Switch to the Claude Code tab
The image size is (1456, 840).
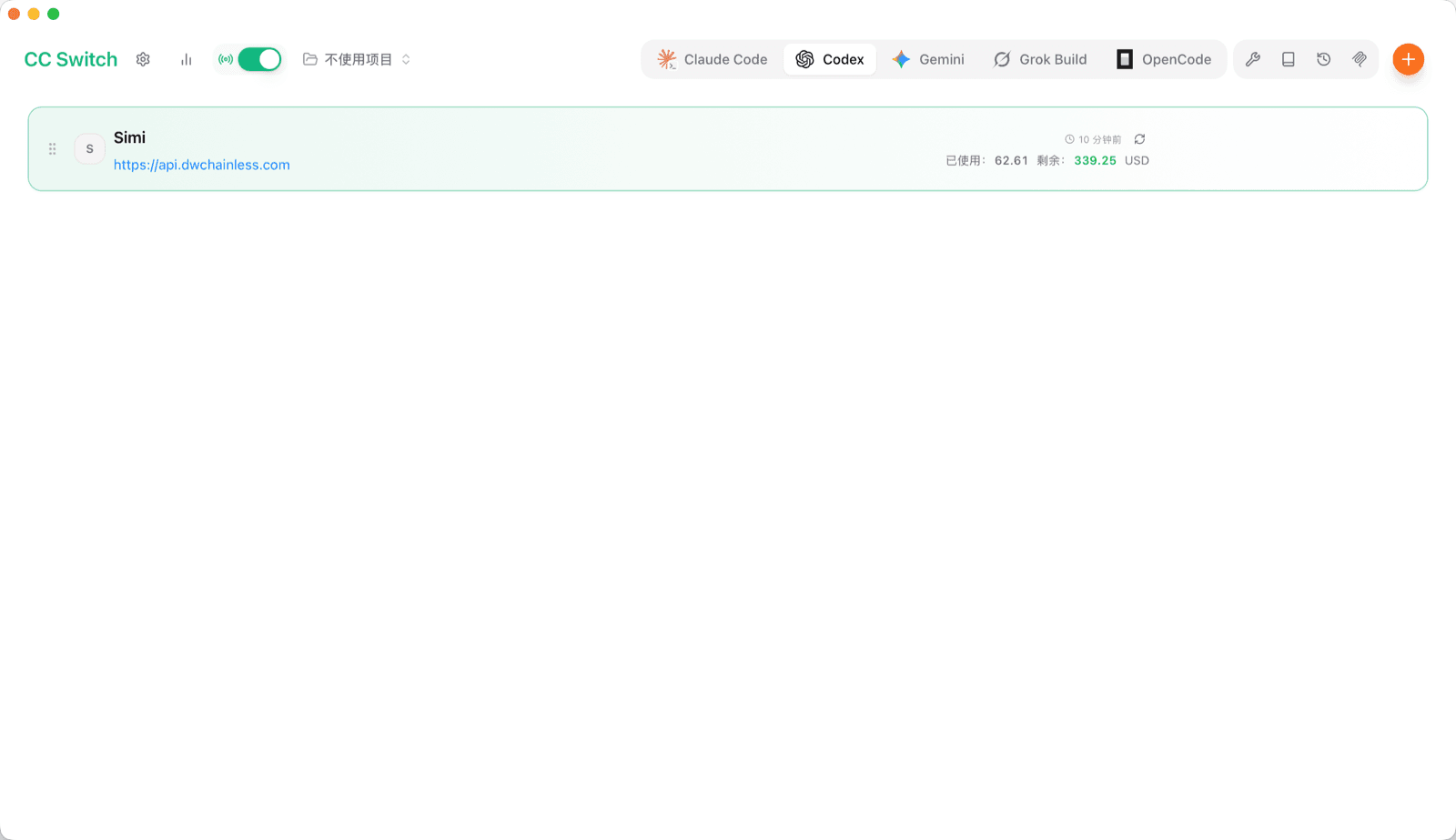713,59
